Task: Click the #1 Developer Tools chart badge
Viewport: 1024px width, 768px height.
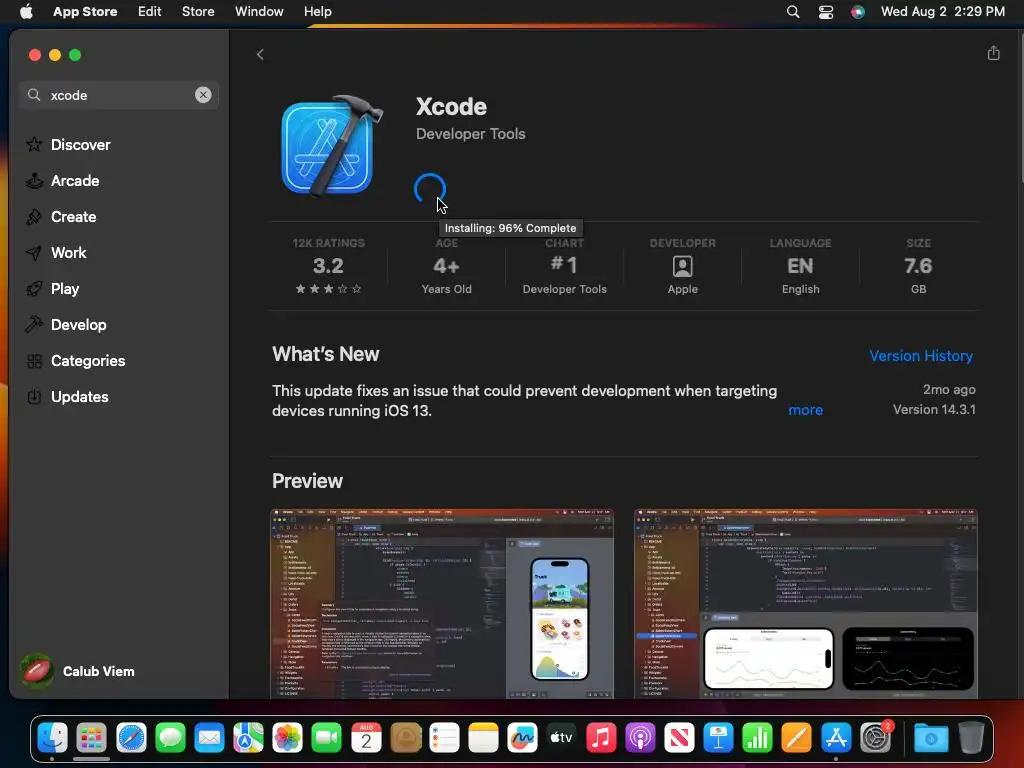Action: coord(564,266)
